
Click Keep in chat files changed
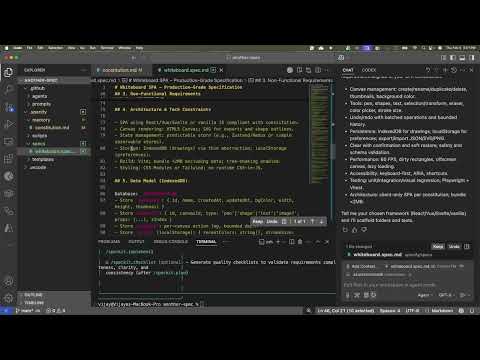(438, 247)
